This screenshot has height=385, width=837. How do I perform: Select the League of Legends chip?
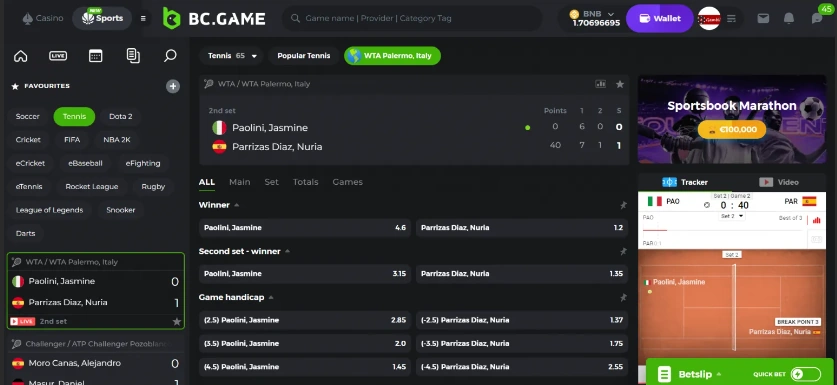point(50,210)
